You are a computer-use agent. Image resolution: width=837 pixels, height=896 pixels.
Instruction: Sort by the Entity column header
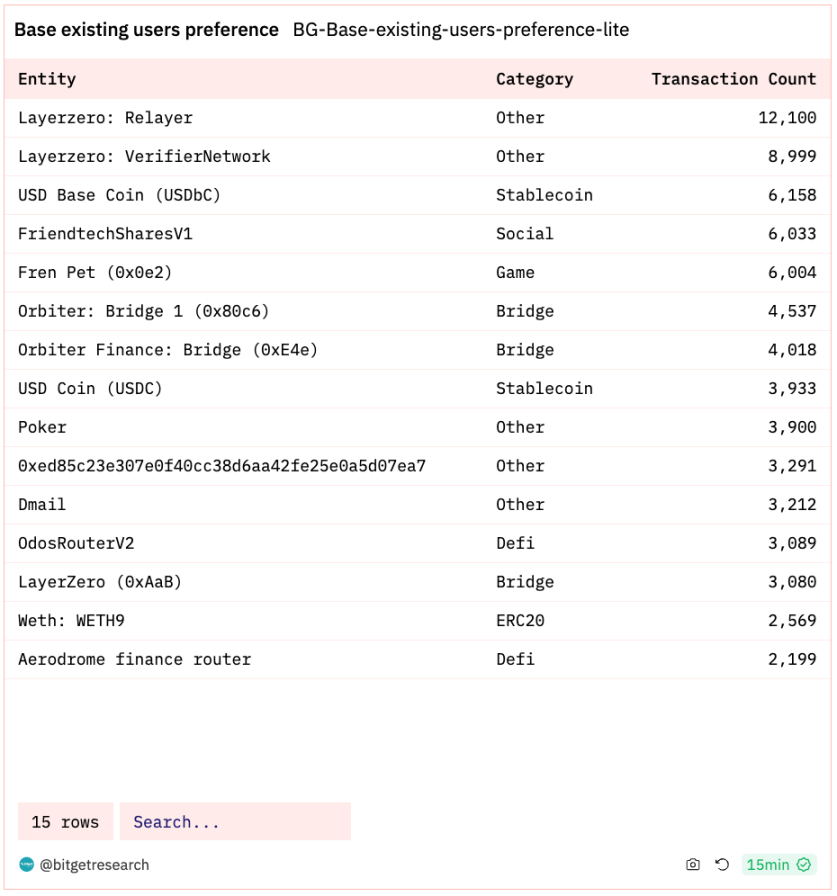(x=47, y=79)
